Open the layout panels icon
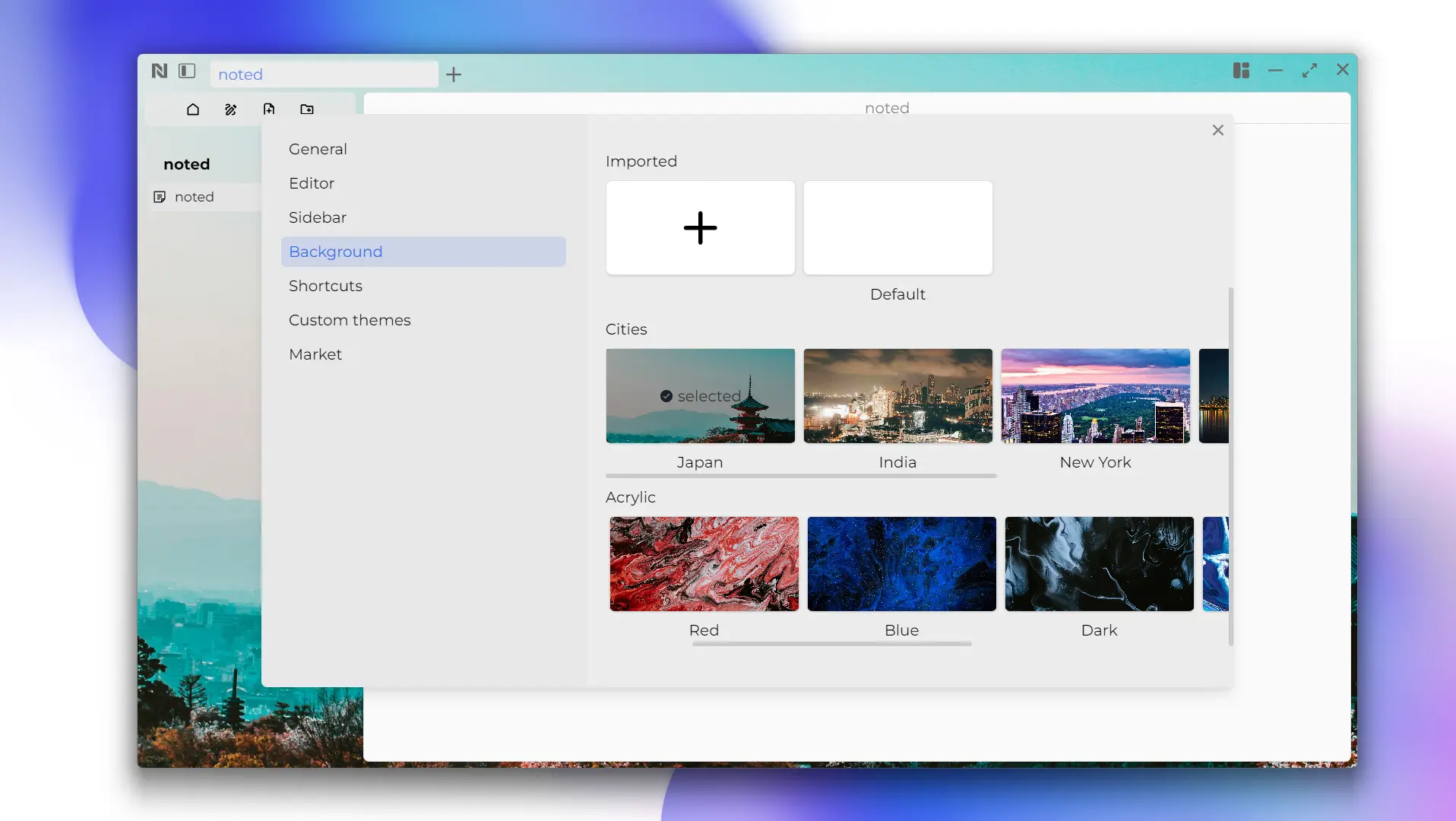The image size is (1456, 821). click(x=1241, y=71)
